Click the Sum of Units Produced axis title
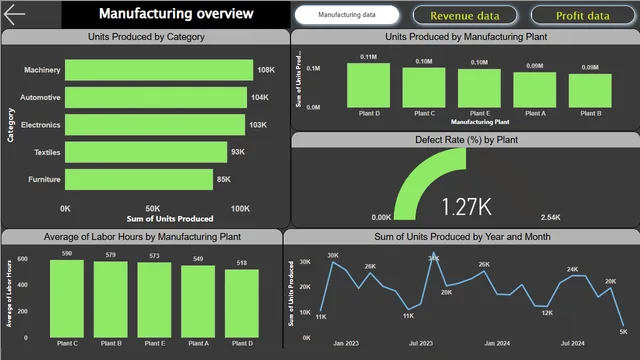 [170, 219]
